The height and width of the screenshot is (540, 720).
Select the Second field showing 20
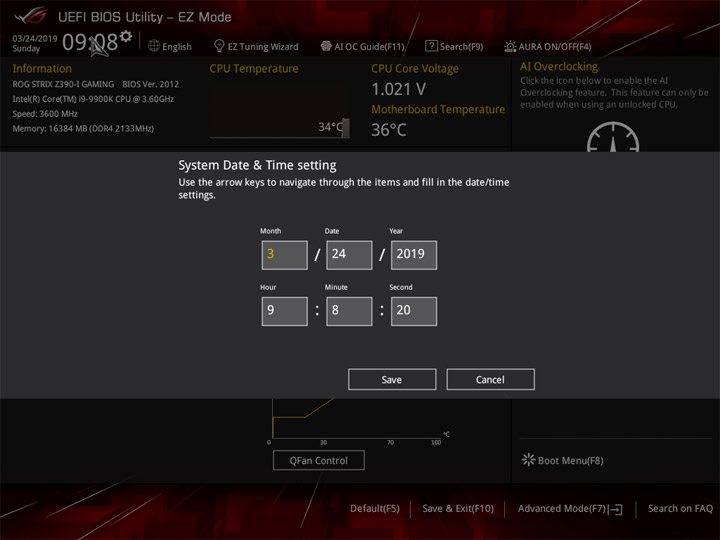pos(414,311)
